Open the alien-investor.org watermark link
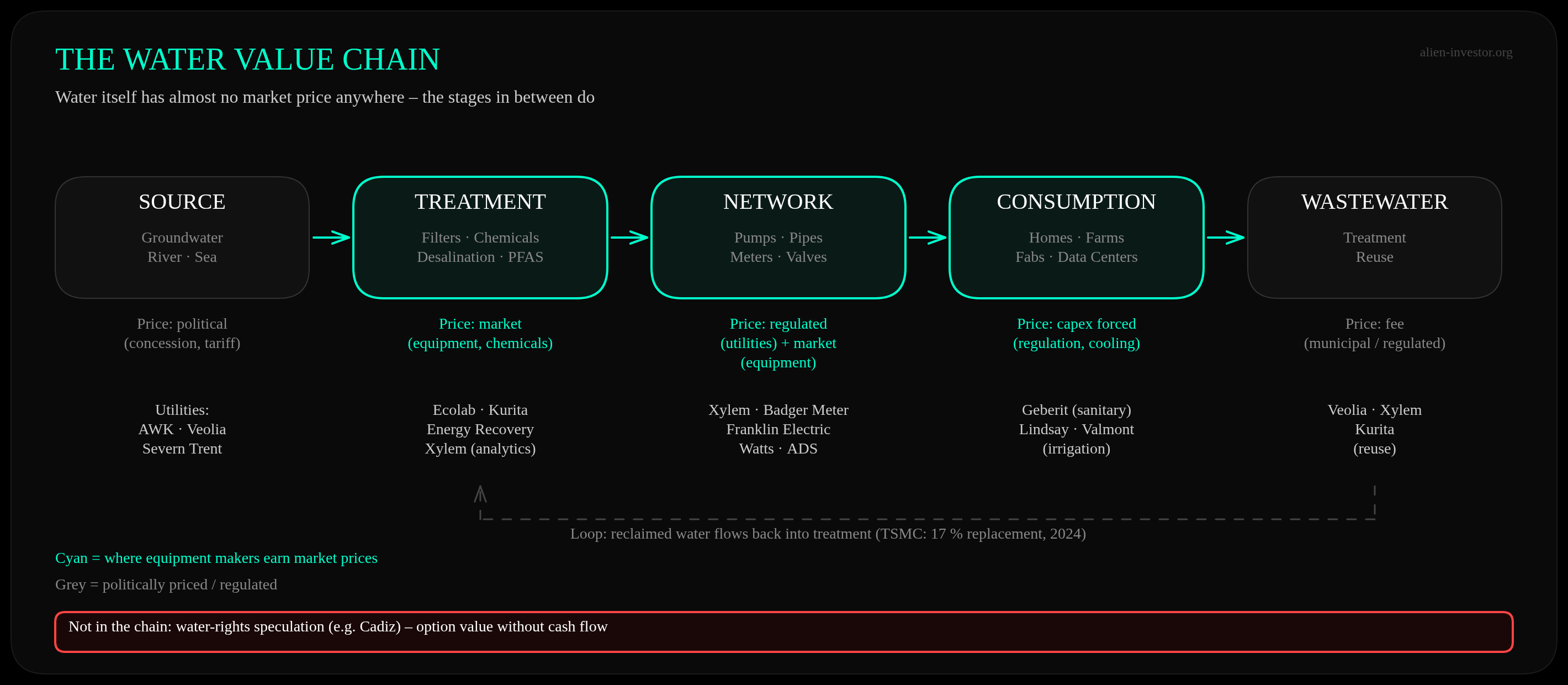This screenshot has width=1568, height=685. pos(1466,52)
